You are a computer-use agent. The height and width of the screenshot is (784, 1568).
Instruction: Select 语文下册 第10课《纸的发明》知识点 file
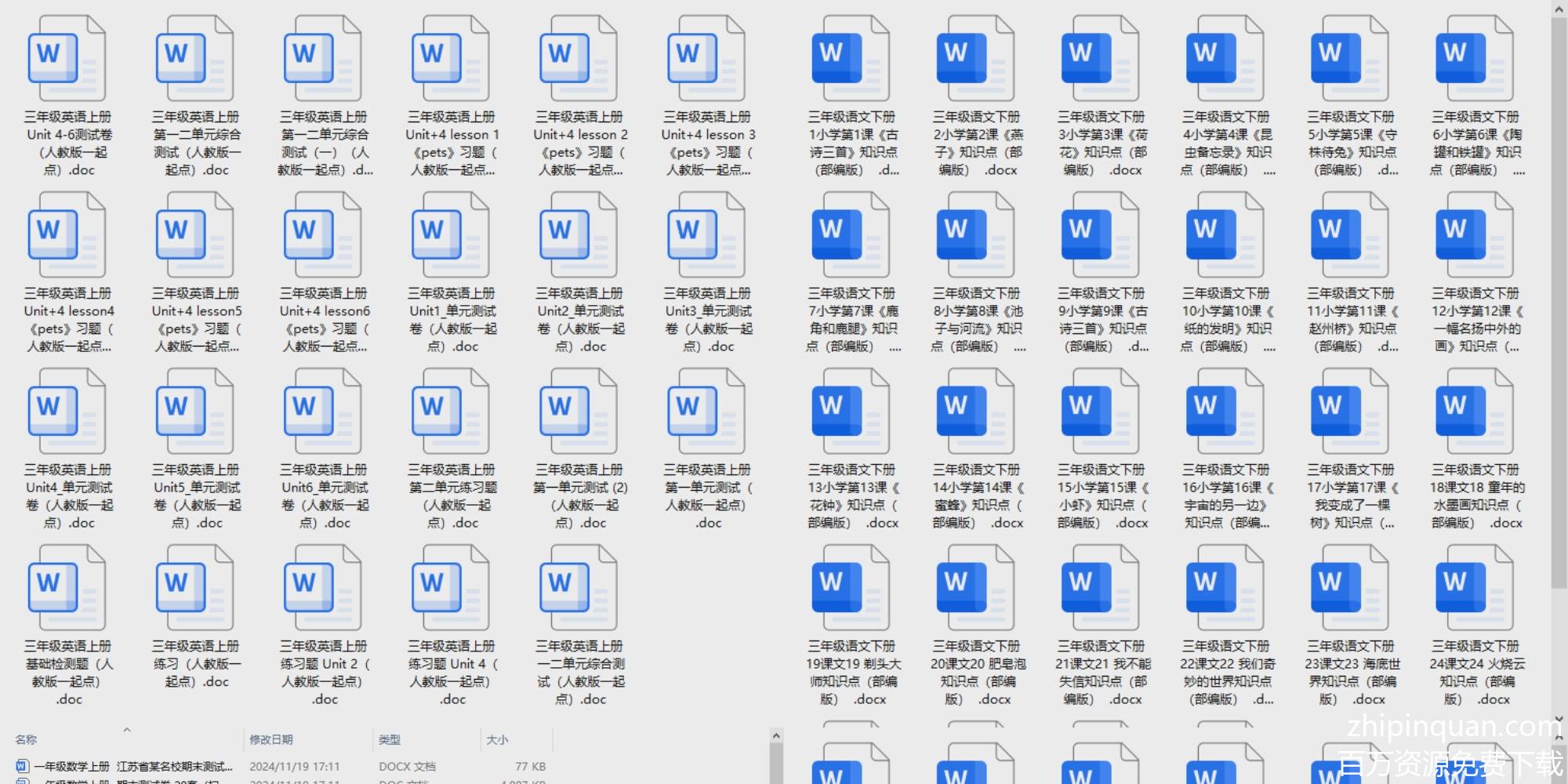(x=1225, y=234)
